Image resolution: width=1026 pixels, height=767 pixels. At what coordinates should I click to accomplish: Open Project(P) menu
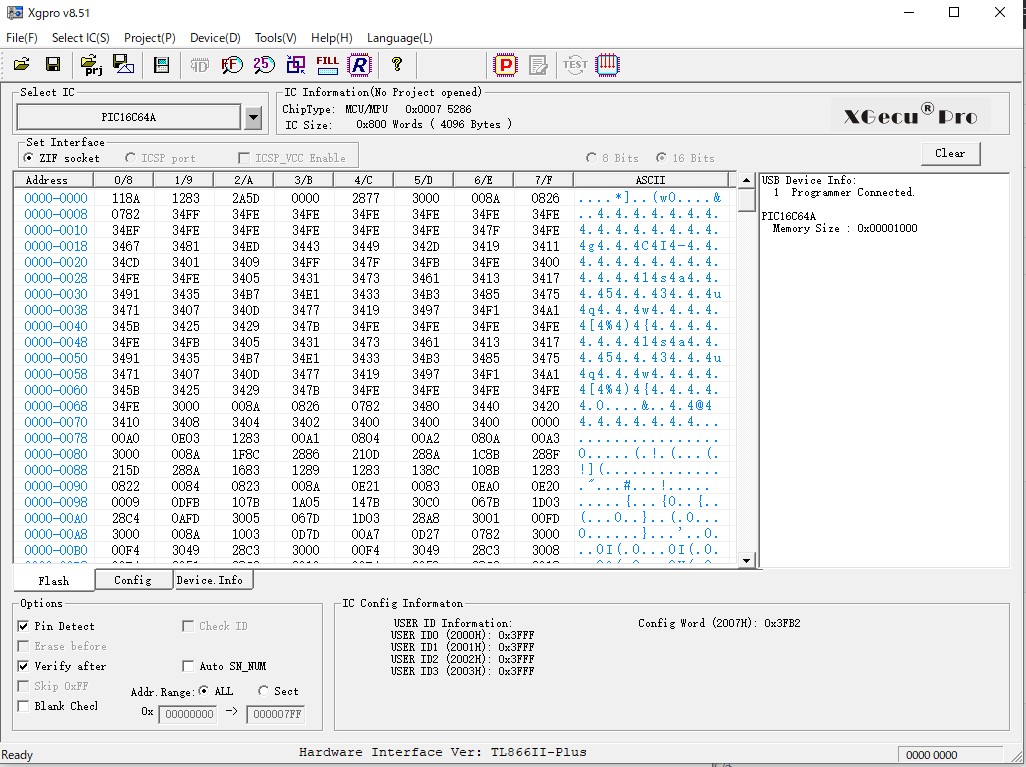click(x=150, y=38)
